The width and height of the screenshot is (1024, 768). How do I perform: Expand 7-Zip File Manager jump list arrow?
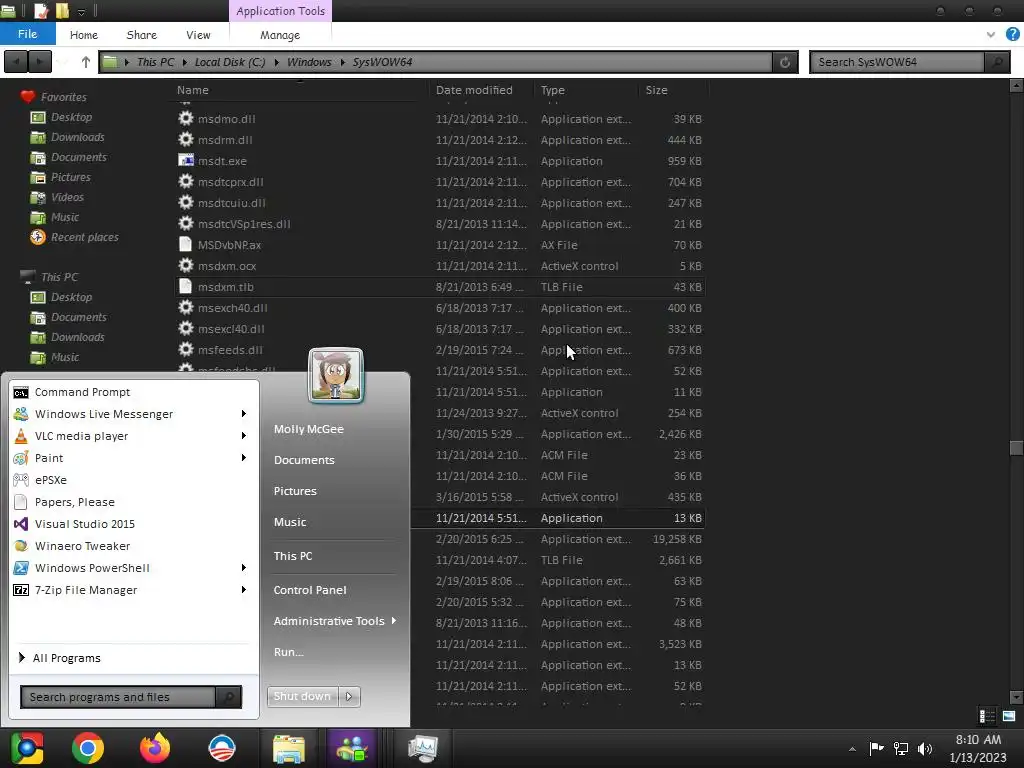(x=244, y=590)
